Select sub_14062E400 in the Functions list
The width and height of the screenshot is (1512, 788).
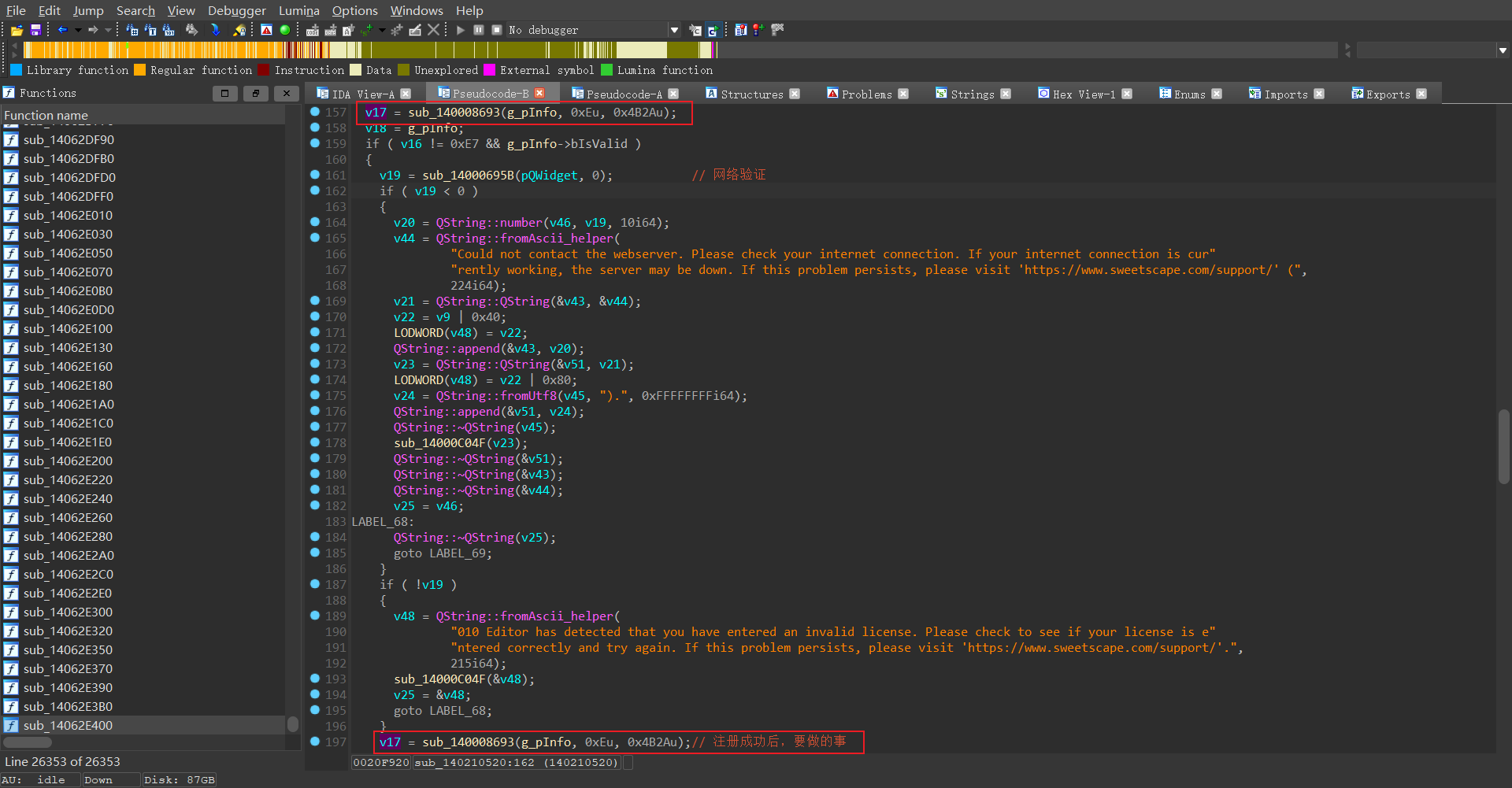(68, 725)
